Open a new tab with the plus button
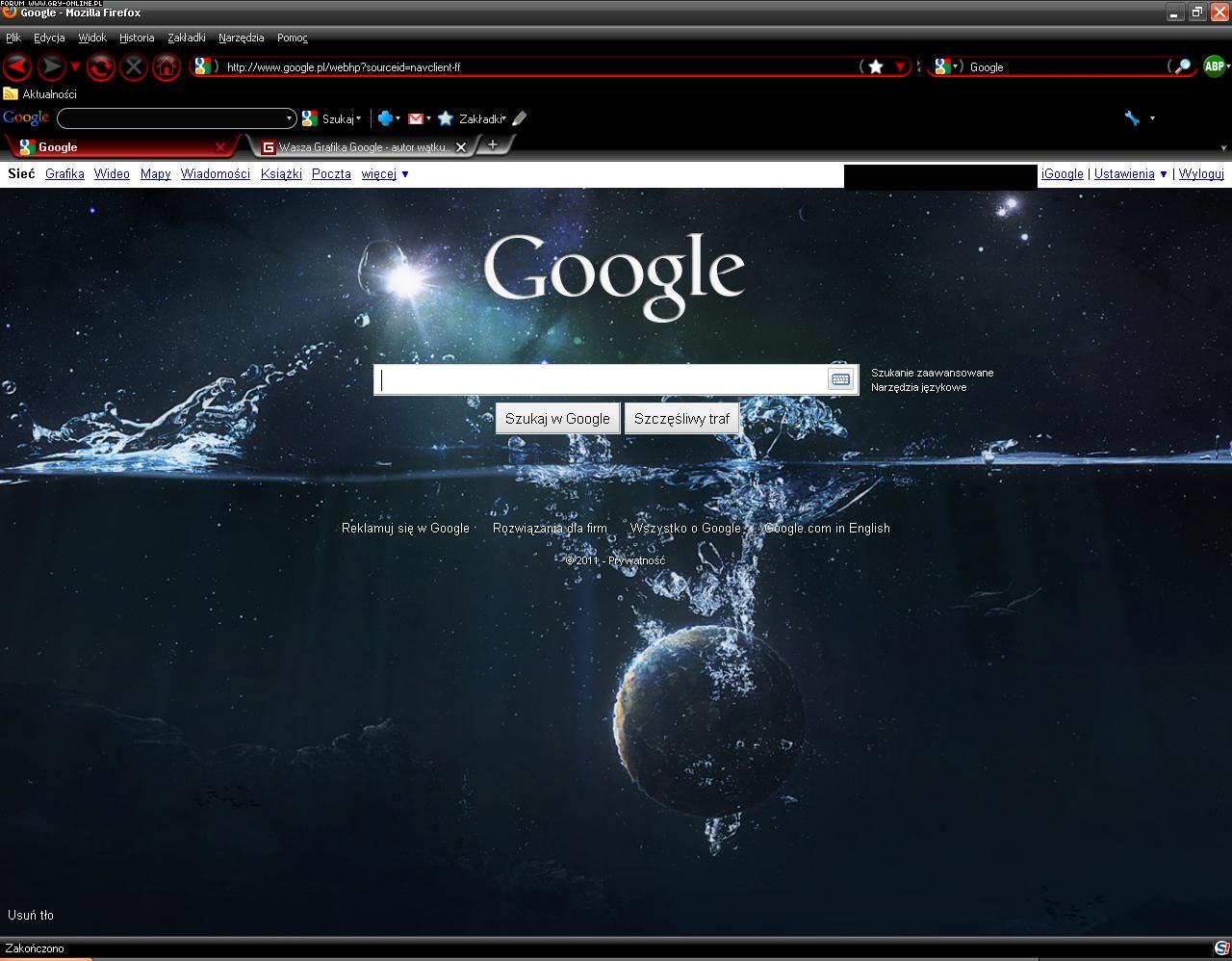The width and height of the screenshot is (1232, 961). [x=493, y=145]
